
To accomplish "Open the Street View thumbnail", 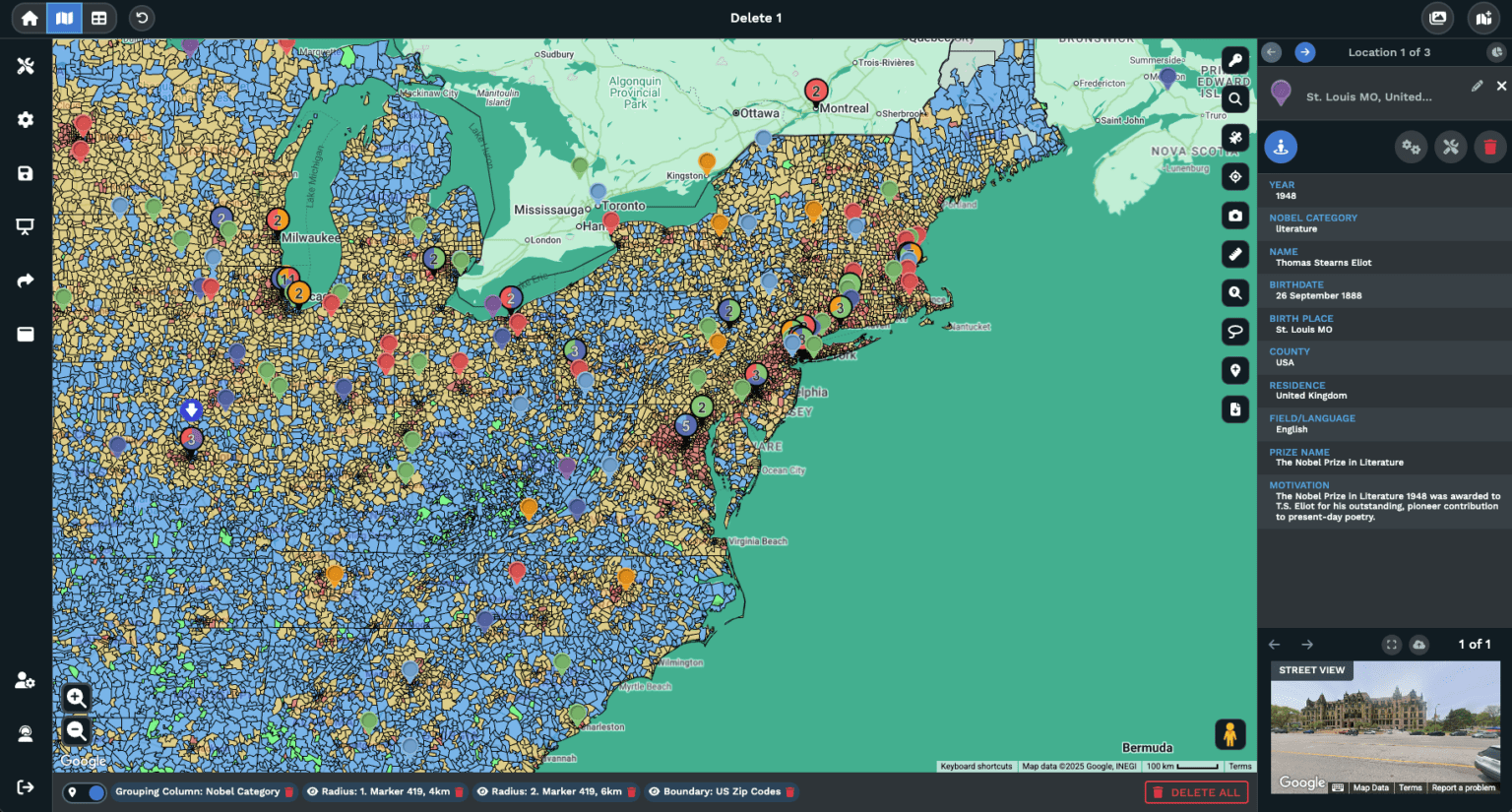I will 1385,727.
